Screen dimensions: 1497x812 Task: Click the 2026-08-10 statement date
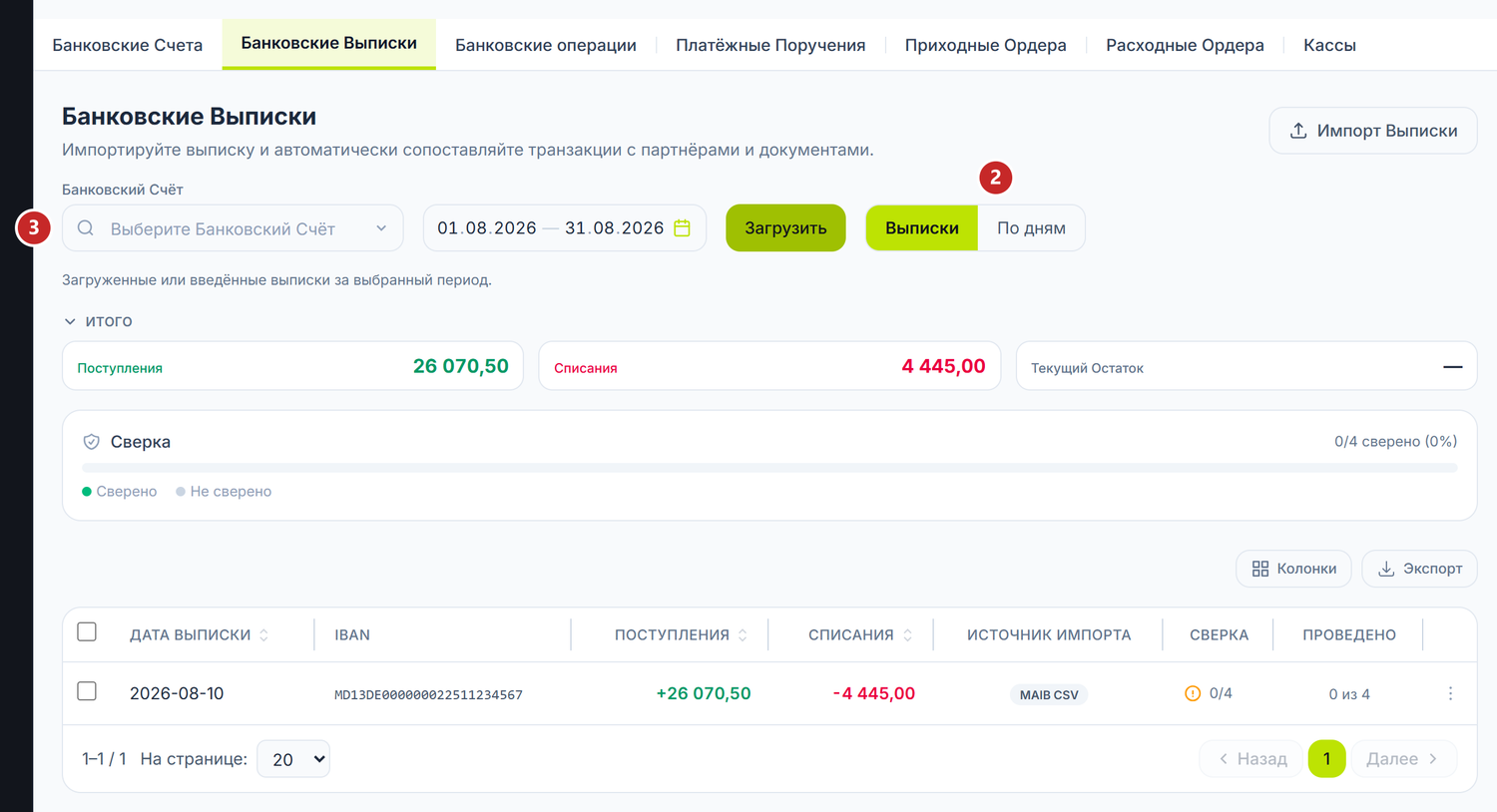(177, 693)
